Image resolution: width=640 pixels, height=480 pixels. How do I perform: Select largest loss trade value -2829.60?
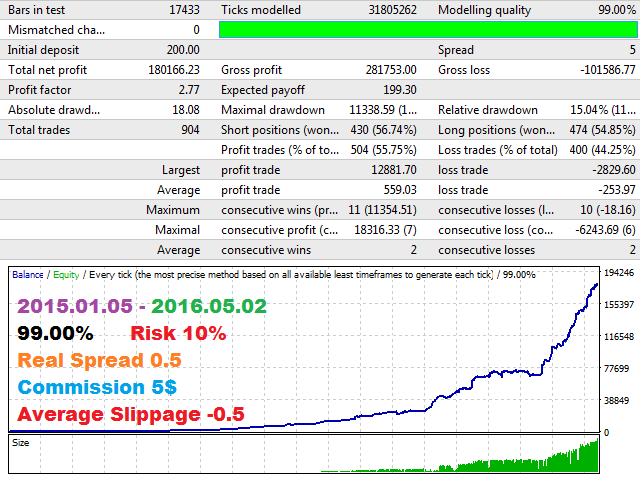click(614, 170)
